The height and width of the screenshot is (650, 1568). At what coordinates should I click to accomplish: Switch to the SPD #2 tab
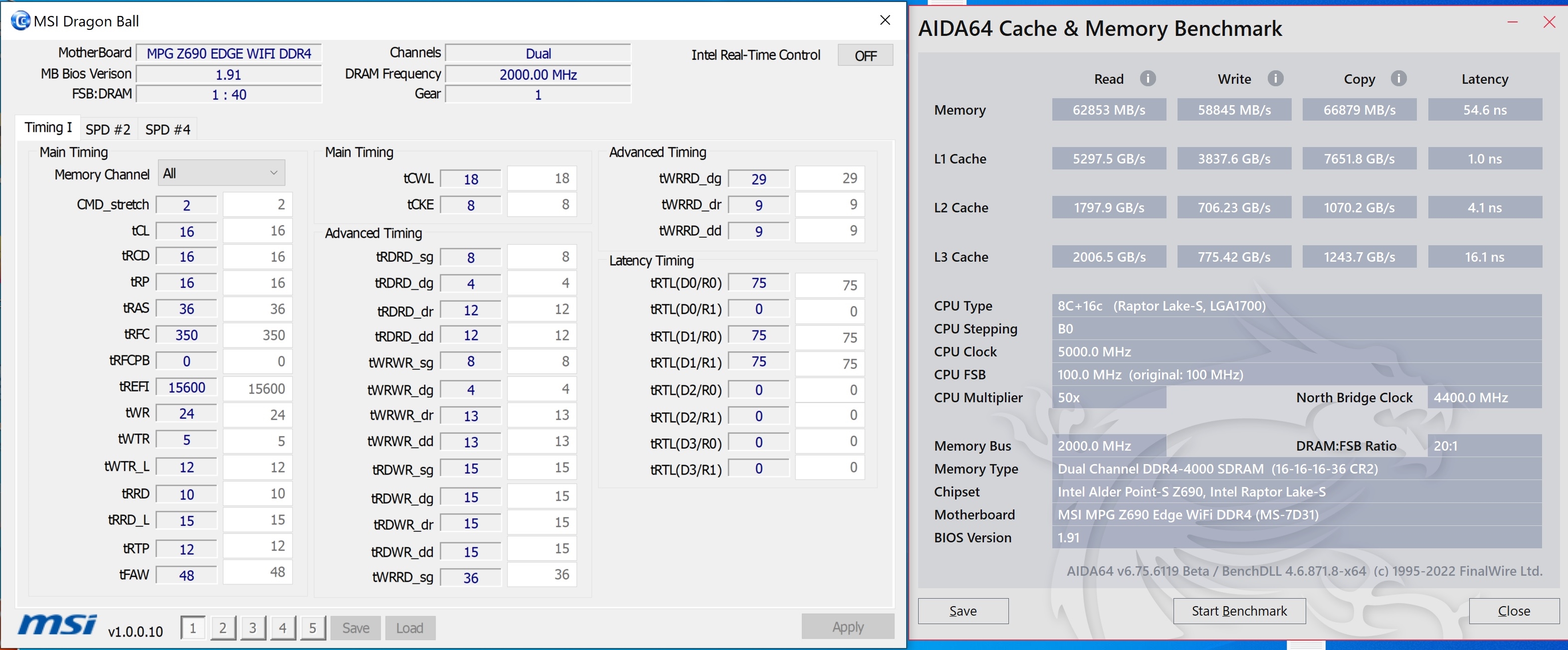[x=108, y=129]
